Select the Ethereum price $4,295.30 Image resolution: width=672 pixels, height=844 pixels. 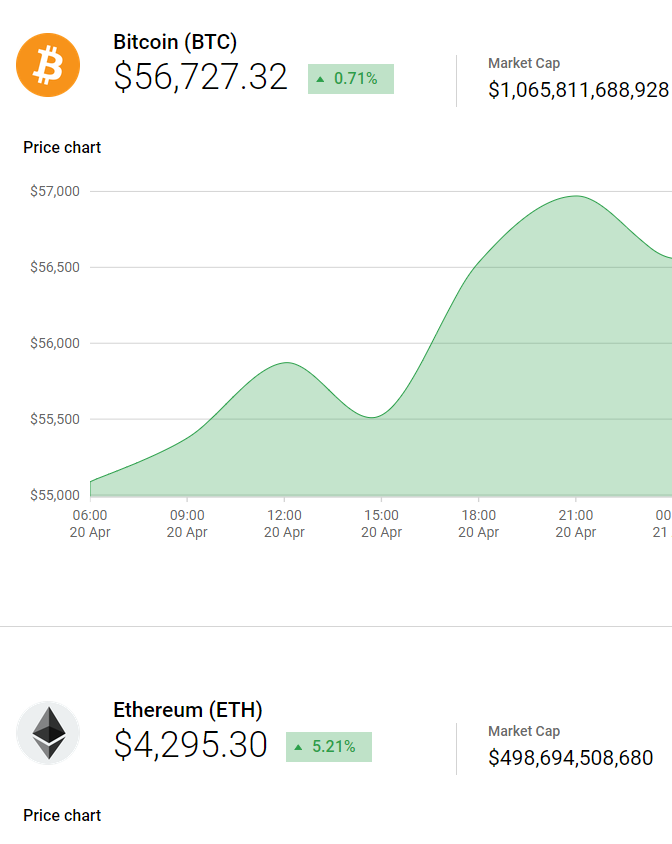[x=190, y=744]
